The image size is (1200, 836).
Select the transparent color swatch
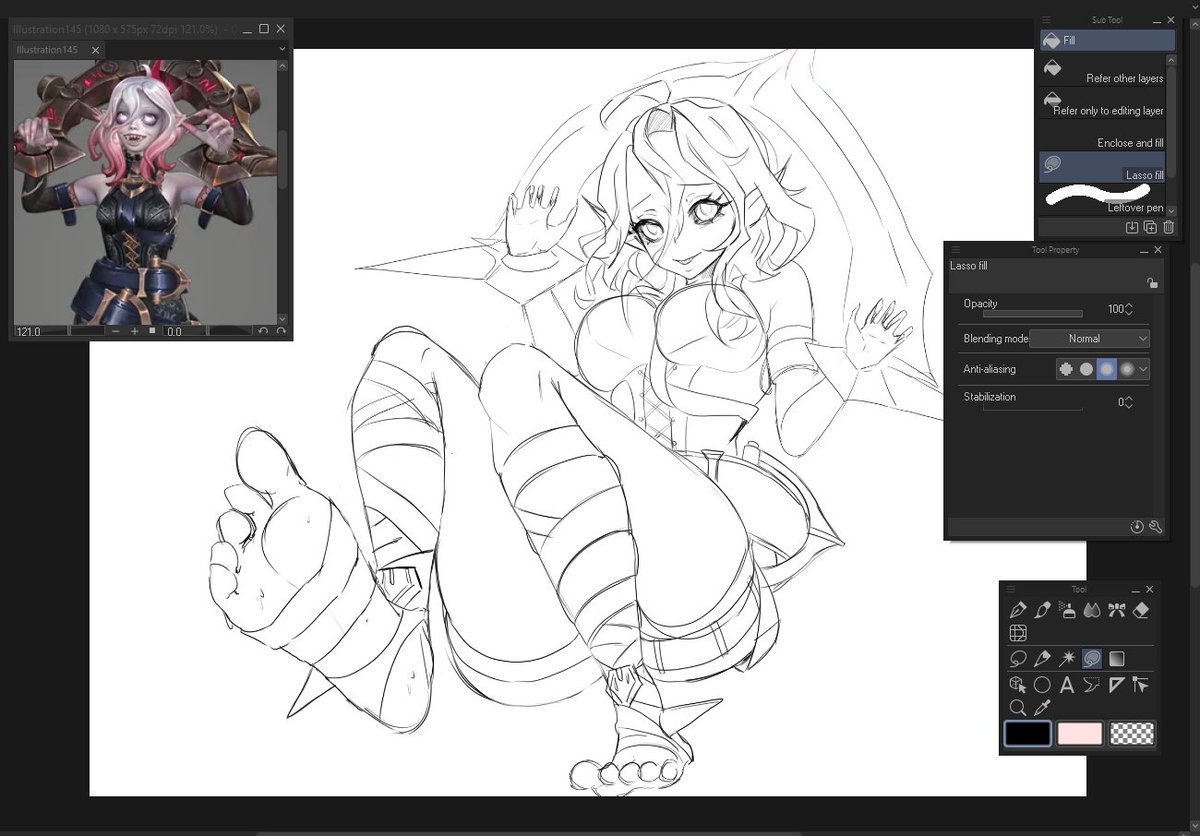(x=1132, y=733)
